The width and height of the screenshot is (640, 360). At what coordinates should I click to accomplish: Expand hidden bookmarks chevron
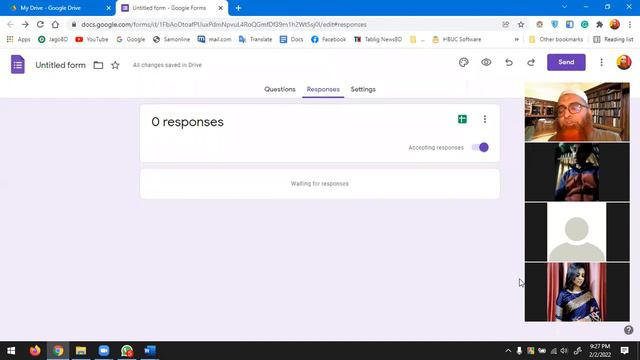coord(516,39)
